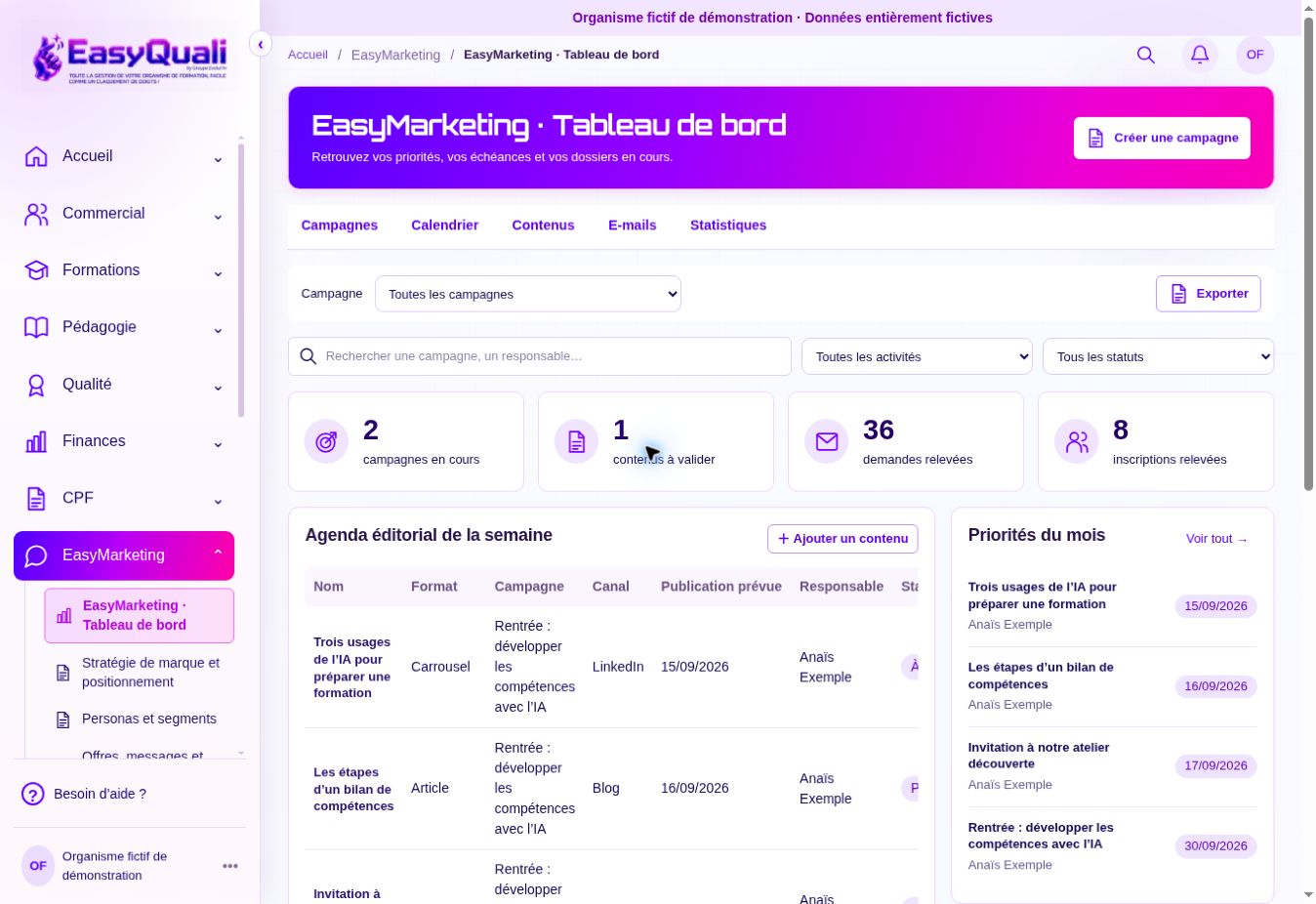
Task: Switch to the Calendrier tab
Action: click(444, 225)
